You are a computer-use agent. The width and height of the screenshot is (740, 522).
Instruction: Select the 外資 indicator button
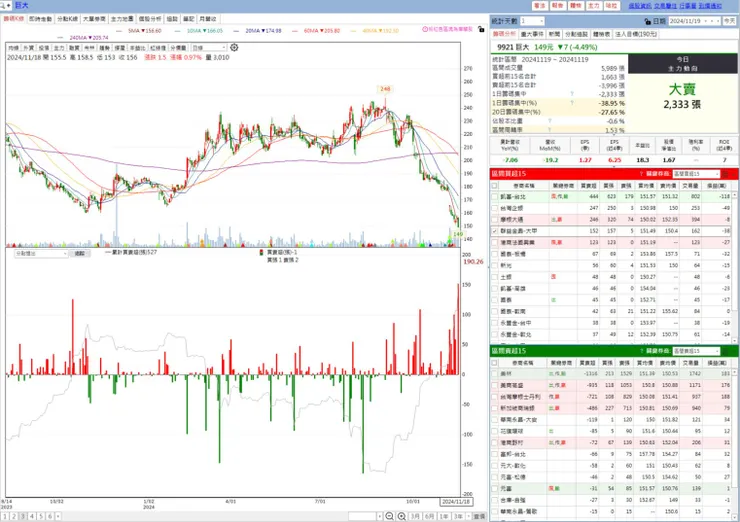pos(28,48)
